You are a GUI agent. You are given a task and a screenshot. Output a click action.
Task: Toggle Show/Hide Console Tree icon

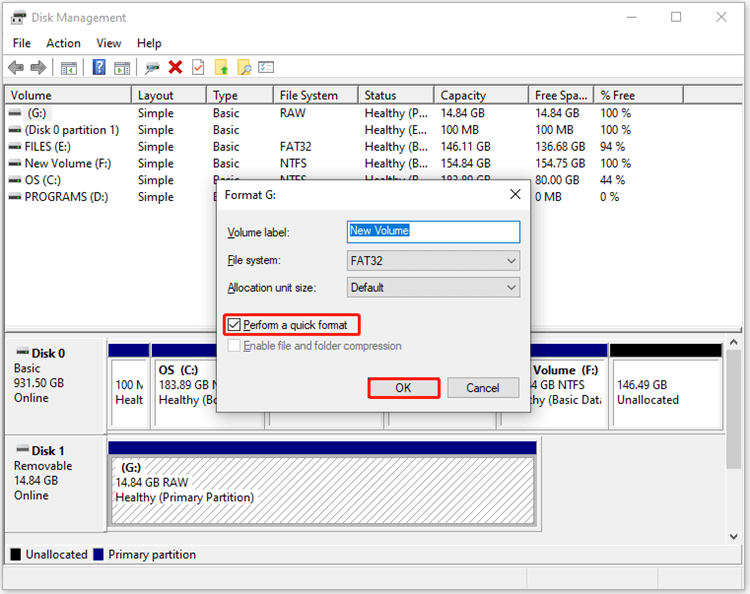click(69, 68)
